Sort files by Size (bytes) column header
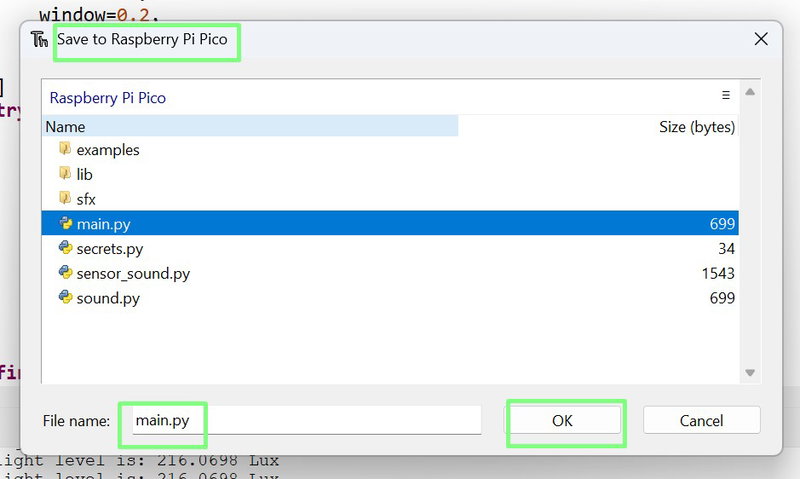 (x=598, y=127)
